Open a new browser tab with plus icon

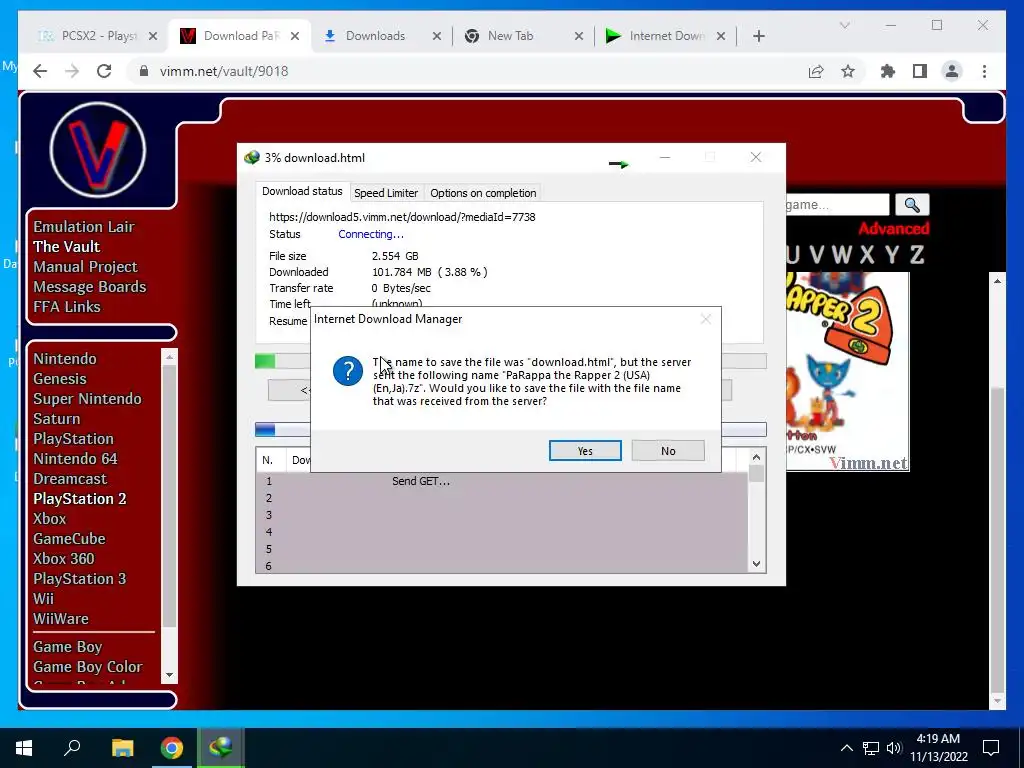pos(758,36)
